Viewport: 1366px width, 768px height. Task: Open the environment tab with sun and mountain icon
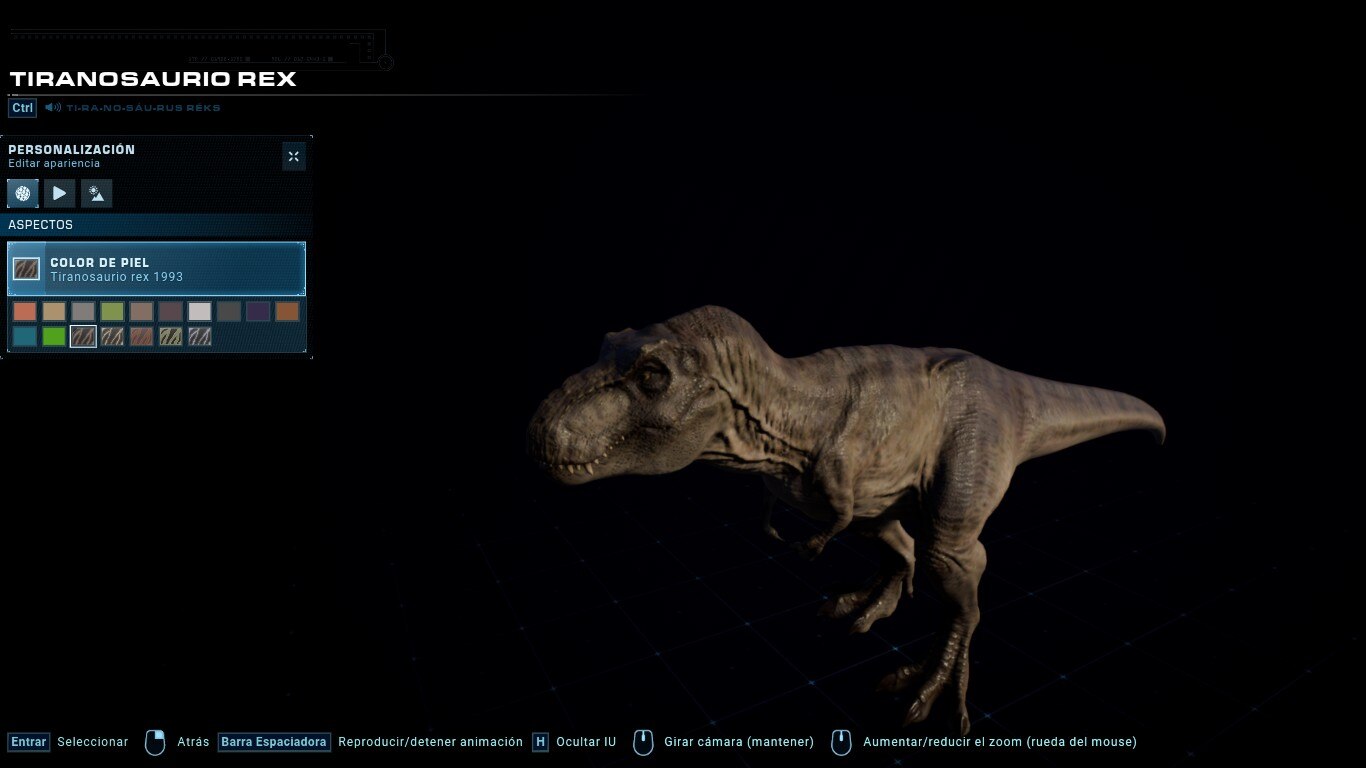tap(97, 193)
